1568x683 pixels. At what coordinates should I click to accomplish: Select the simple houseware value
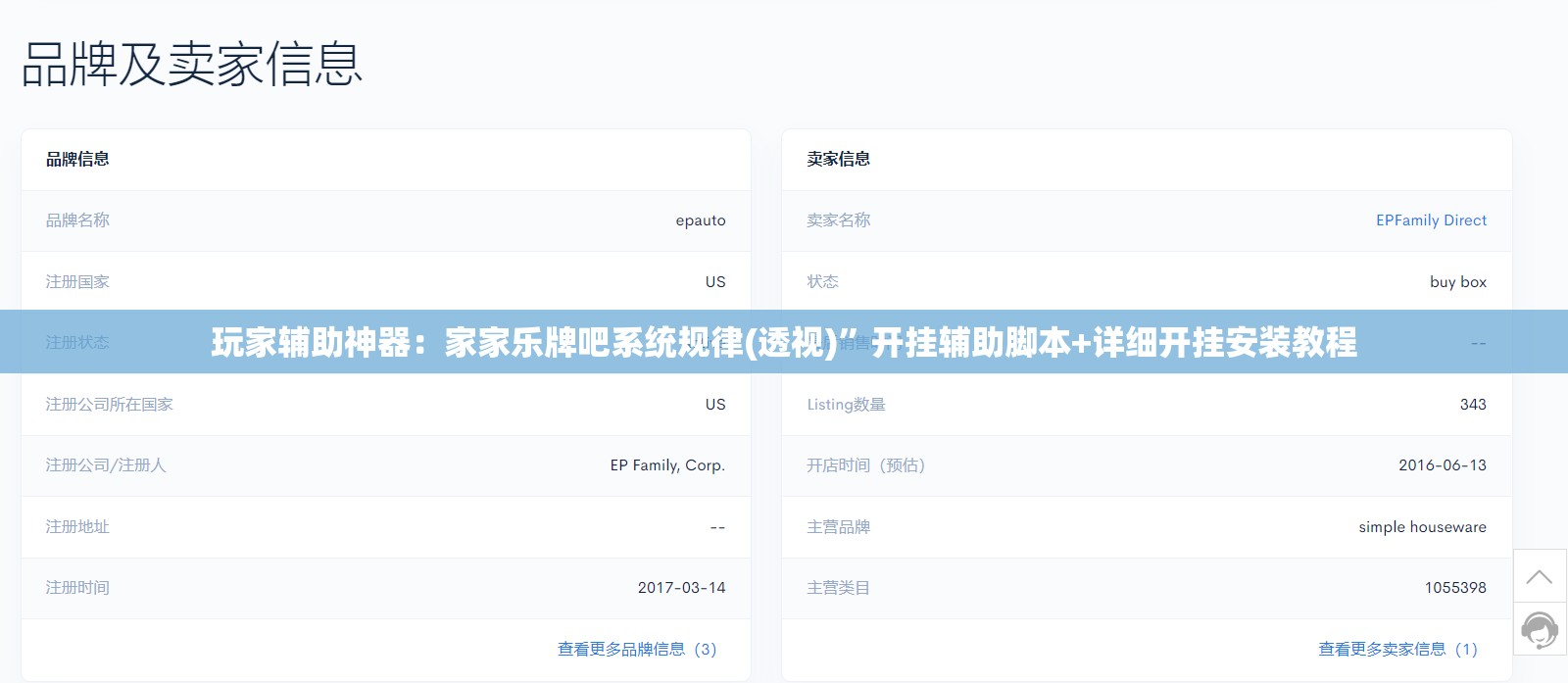point(1422,526)
